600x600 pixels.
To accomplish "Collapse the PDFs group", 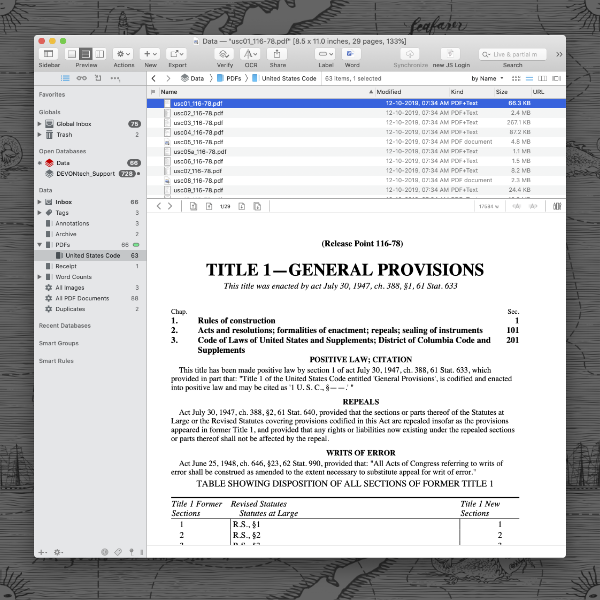I will point(39,245).
